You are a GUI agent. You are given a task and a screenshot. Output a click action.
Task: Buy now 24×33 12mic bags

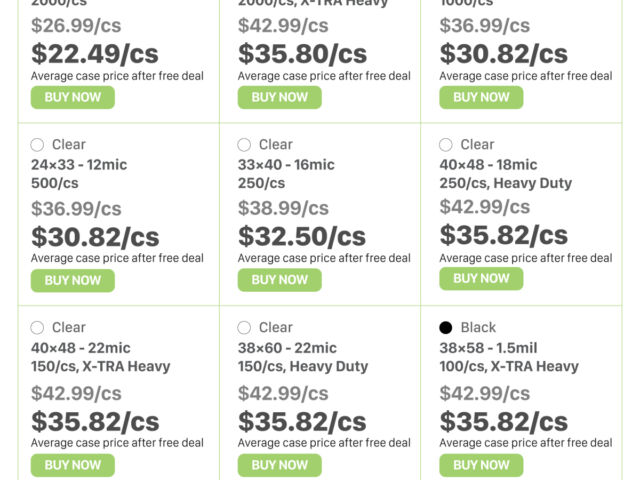72,281
